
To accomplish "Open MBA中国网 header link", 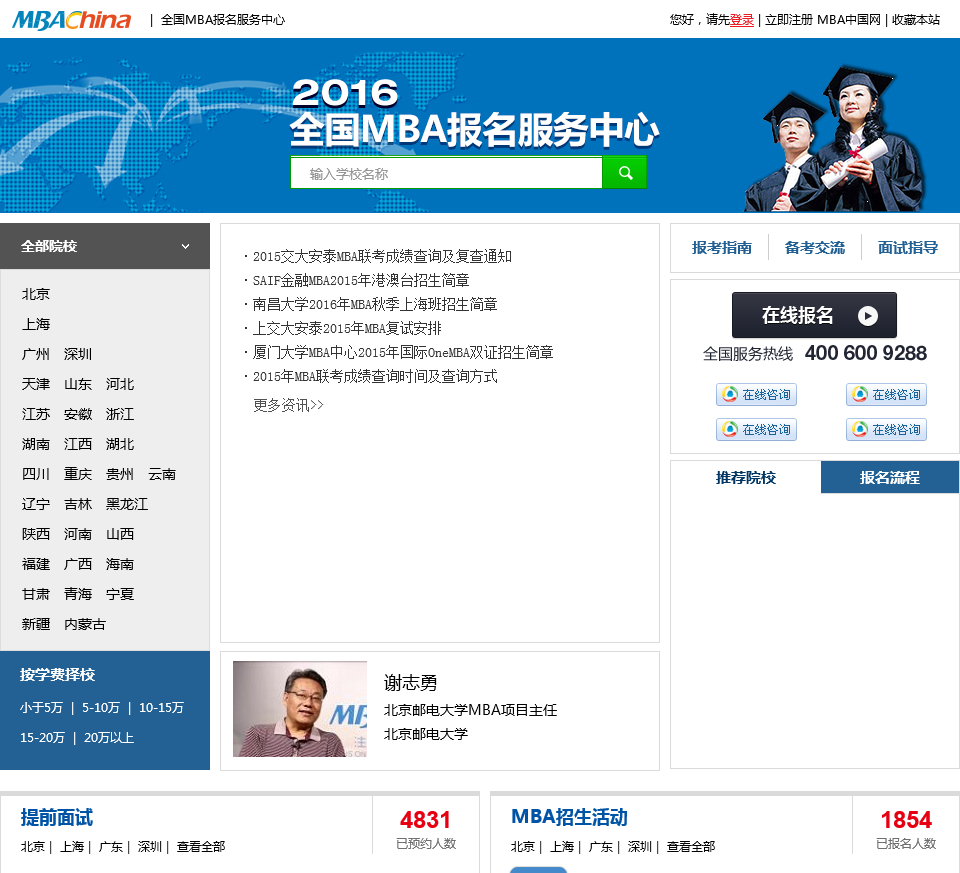I will pyautogui.click(x=849, y=20).
